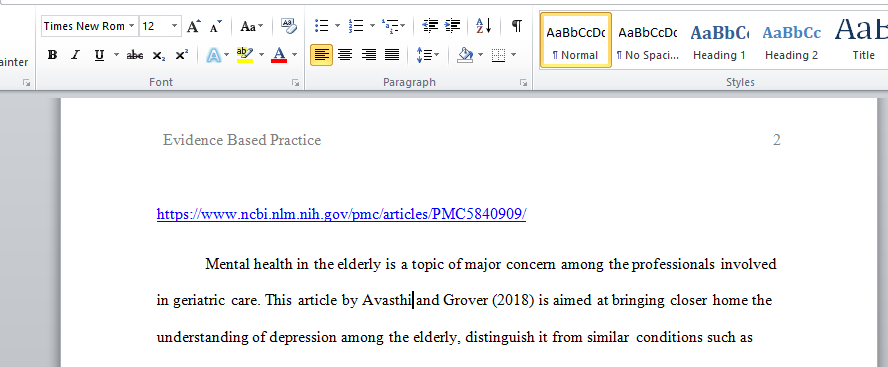Screen dimensions: 888x367
Task: Open the ncbi.nlm.nih.gov PMC5840909 hyperlink
Action: 341,215
